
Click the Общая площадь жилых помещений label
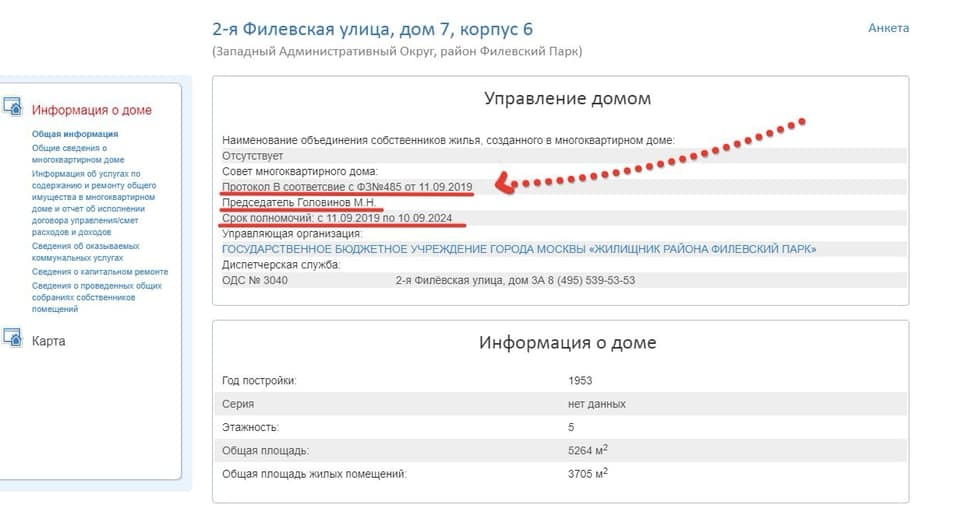tap(314, 474)
